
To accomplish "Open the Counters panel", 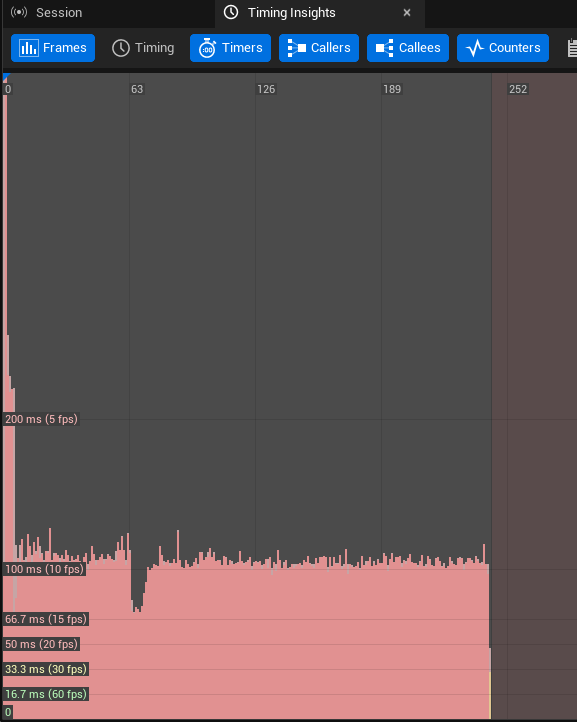I will click(502, 48).
